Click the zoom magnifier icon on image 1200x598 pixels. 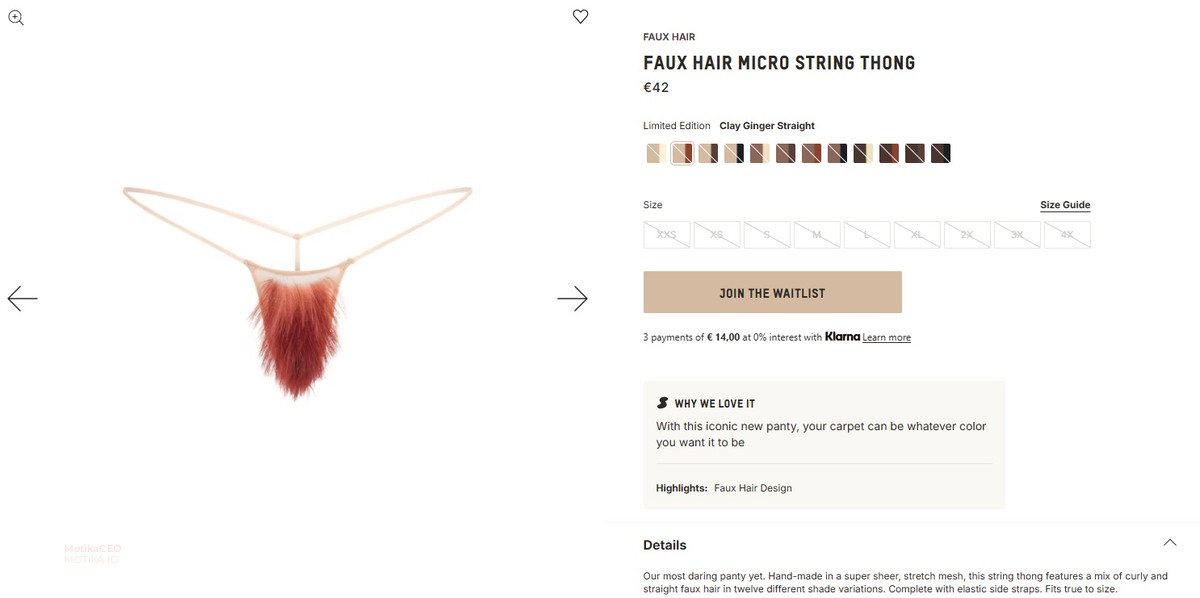(16, 17)
